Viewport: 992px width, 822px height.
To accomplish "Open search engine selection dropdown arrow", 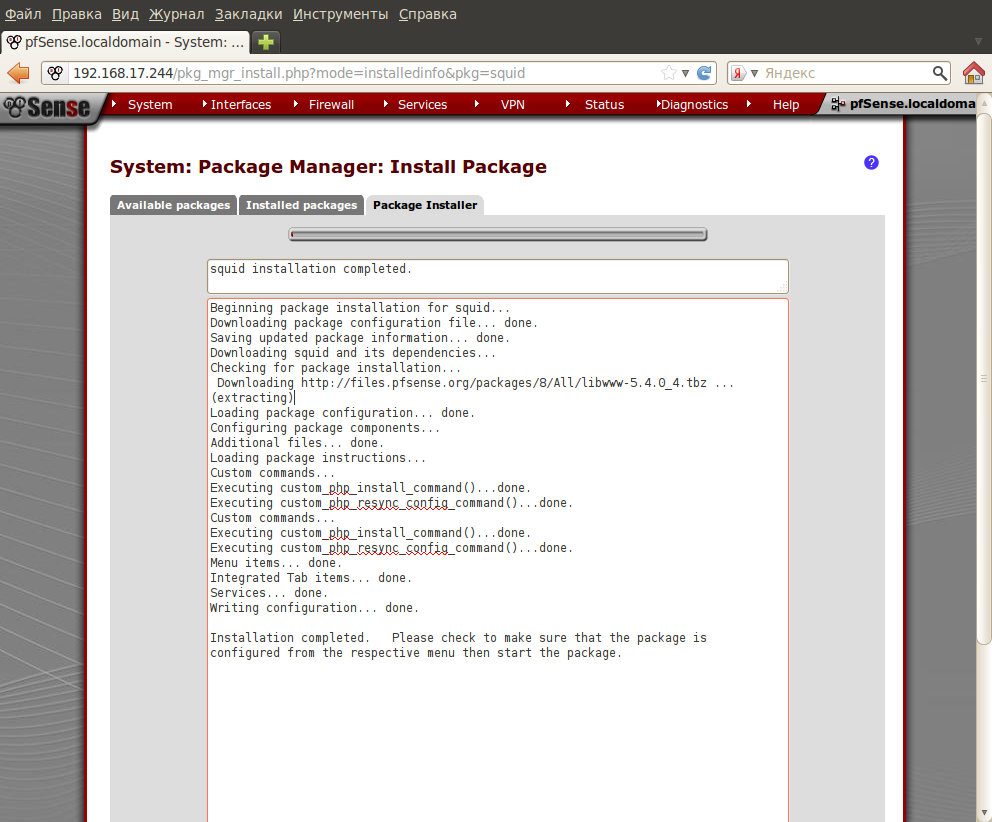I will 753,73.
